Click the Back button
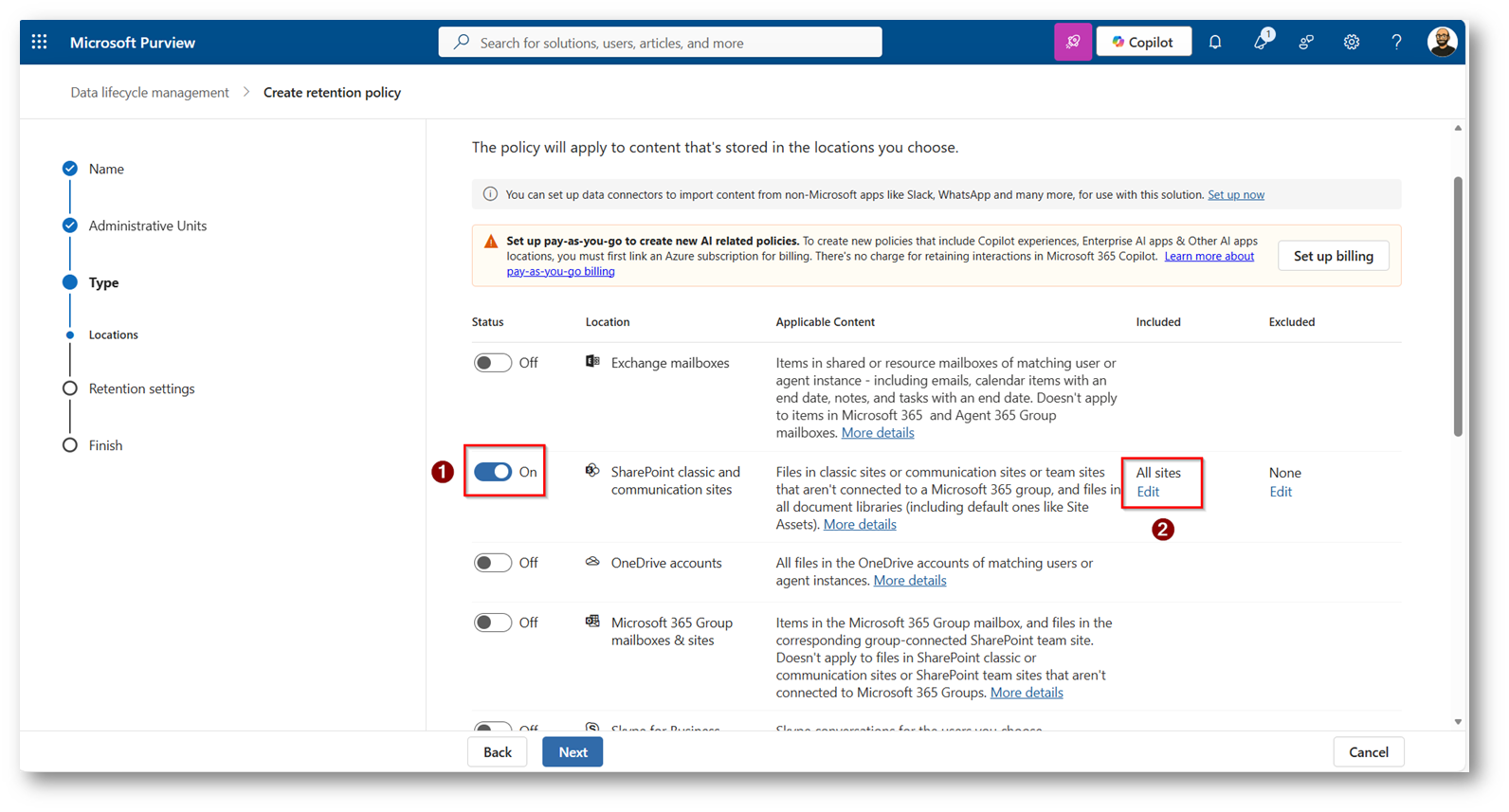The height and width of the screenshot is (812, 1509). (x=498, y=751)
